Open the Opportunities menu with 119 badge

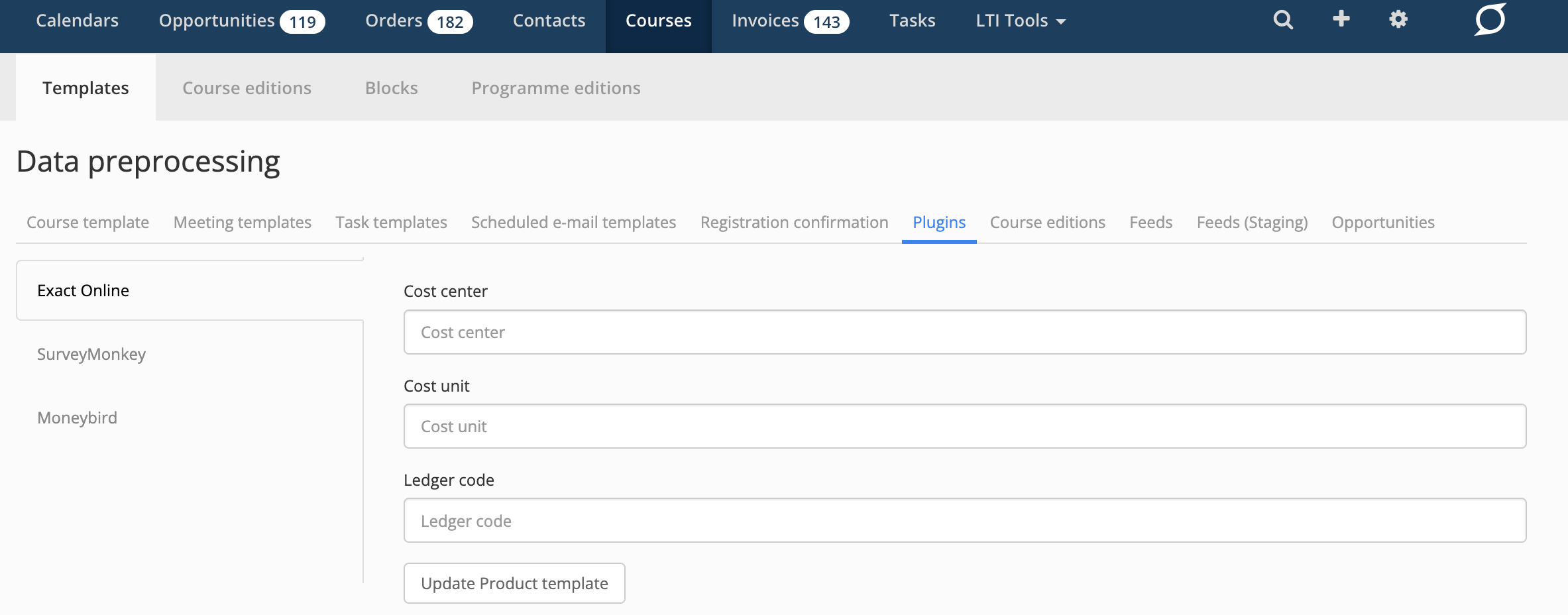click(x=241, y=21)
